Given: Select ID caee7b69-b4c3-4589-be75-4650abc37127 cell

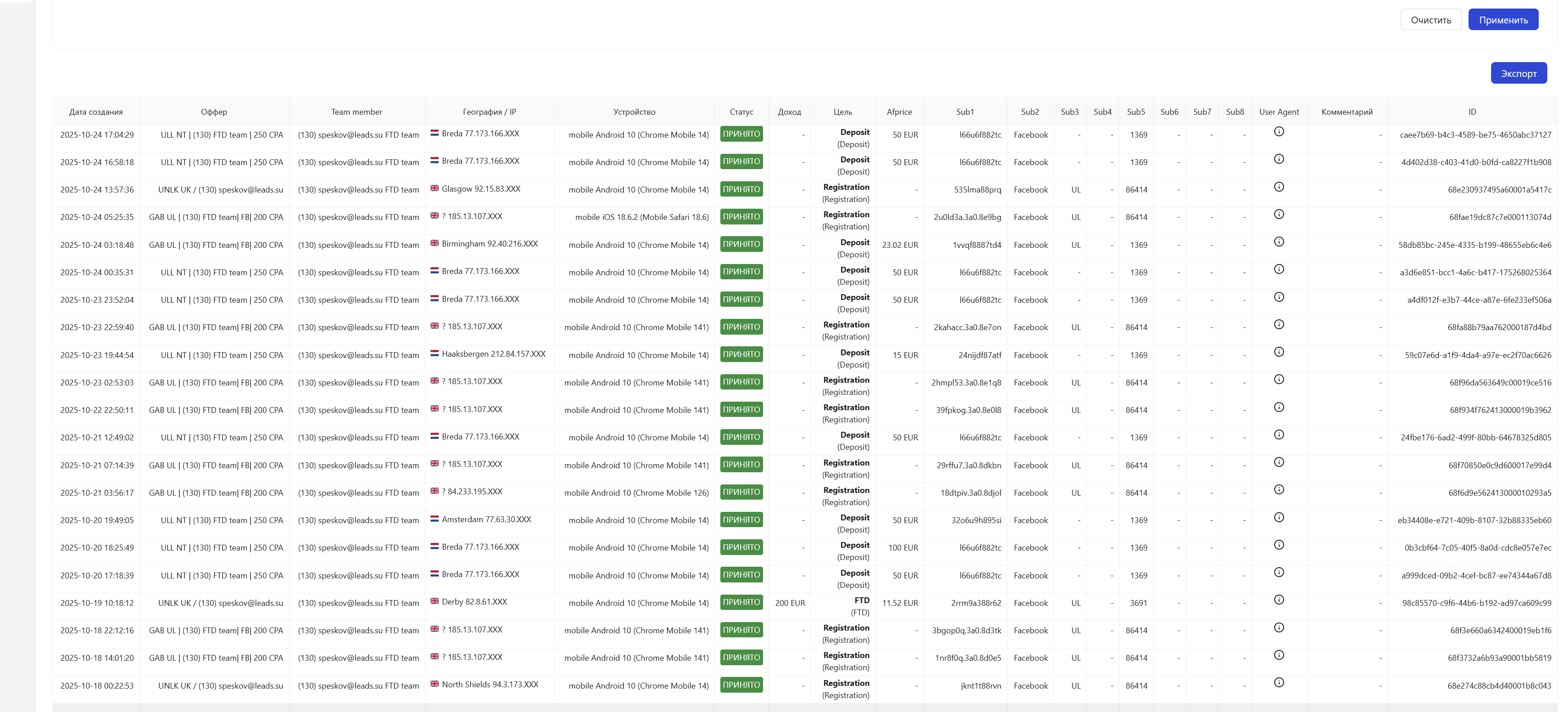Looking at the screenshot, I should coord(1475,135).
